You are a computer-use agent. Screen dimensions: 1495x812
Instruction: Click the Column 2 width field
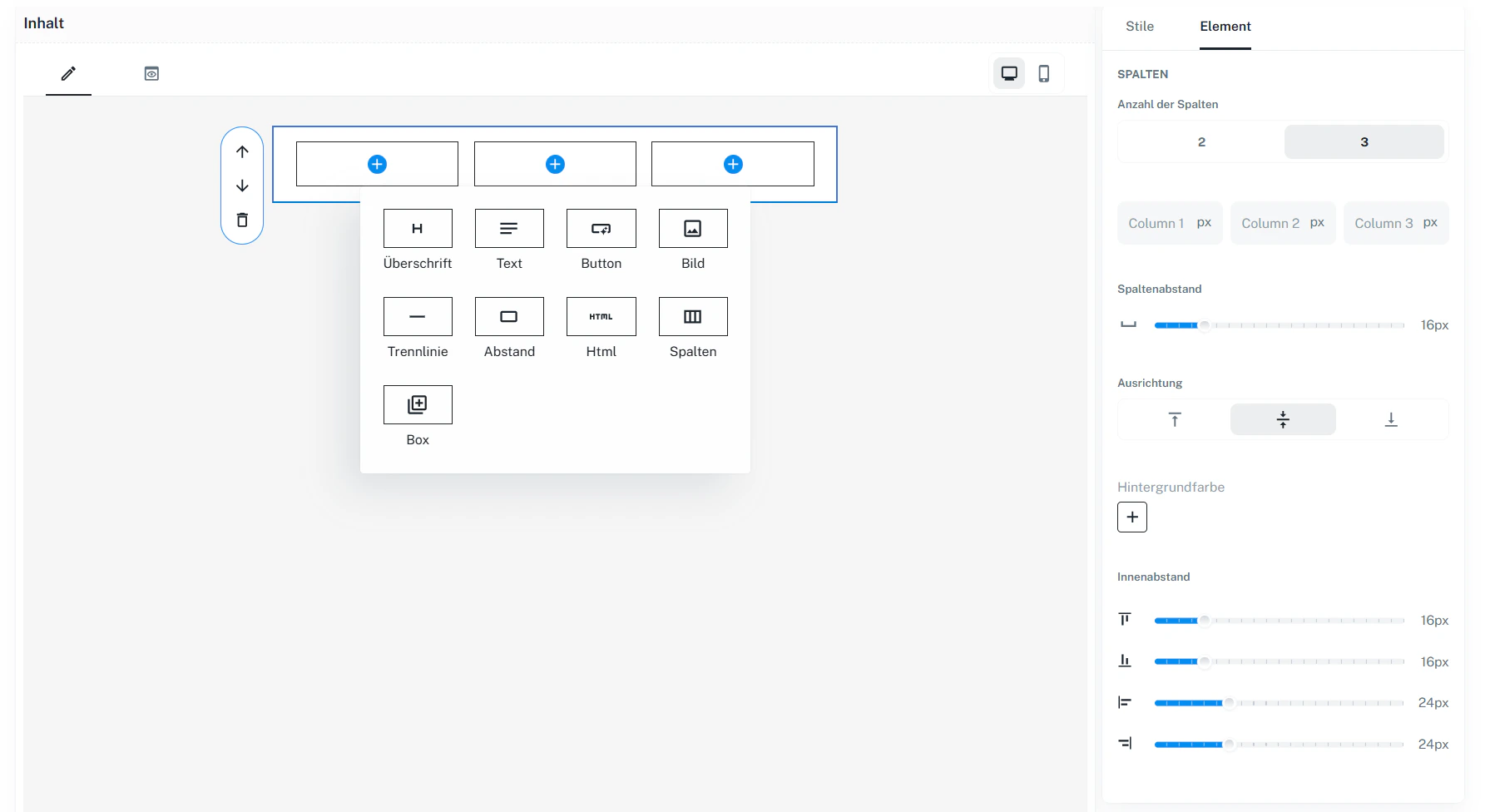pos(1283,223)
